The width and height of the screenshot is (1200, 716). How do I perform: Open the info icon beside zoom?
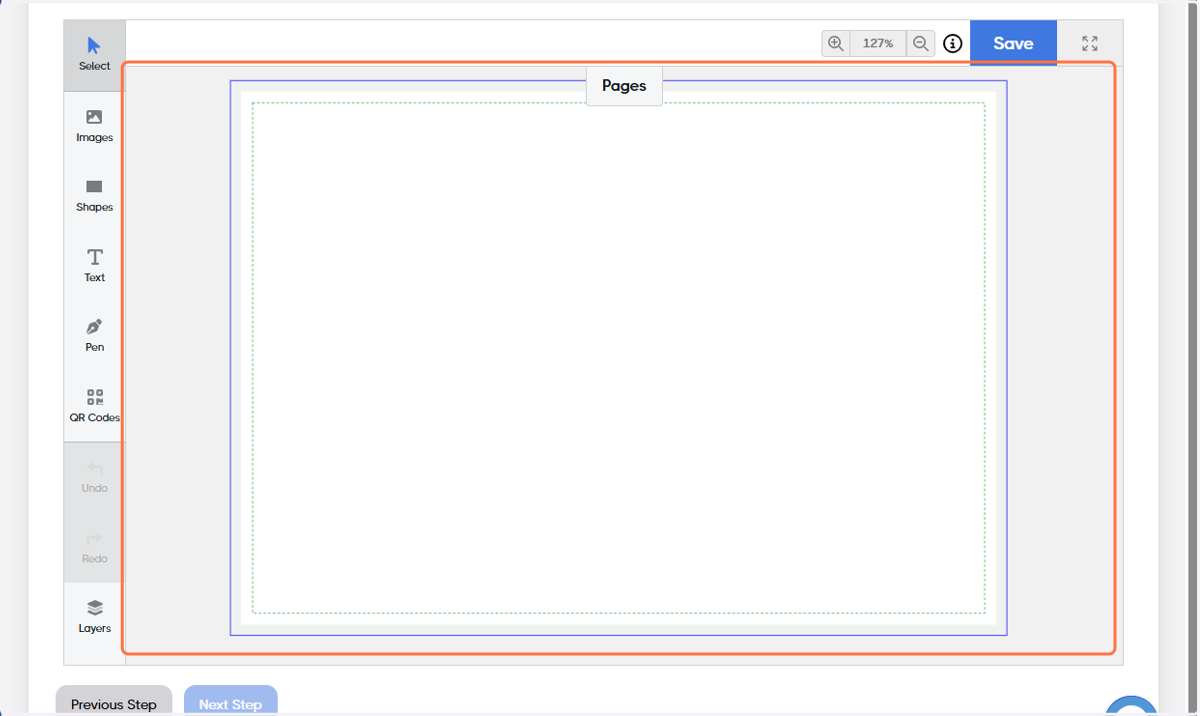point(952,43)
